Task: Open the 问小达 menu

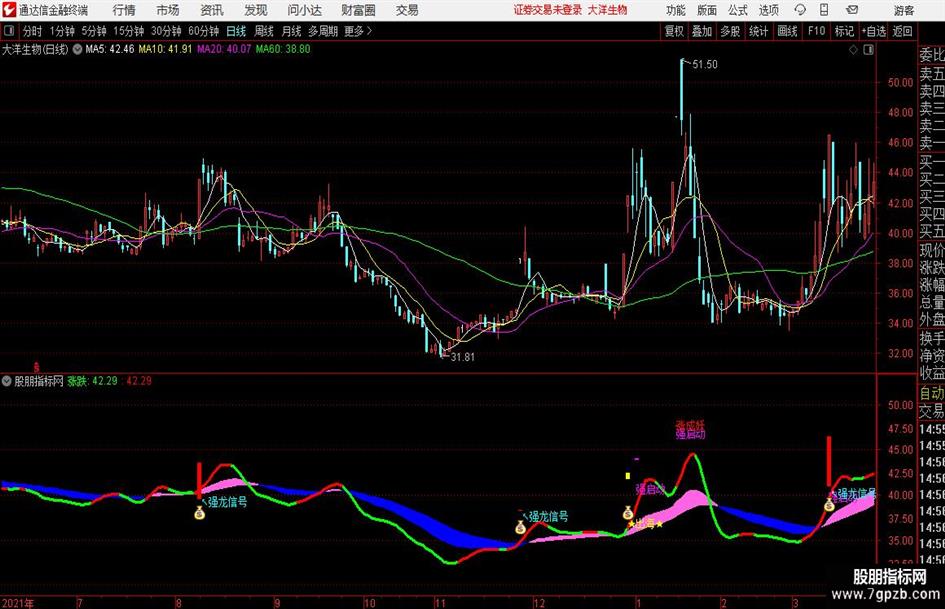Action: tap(304, 10)
